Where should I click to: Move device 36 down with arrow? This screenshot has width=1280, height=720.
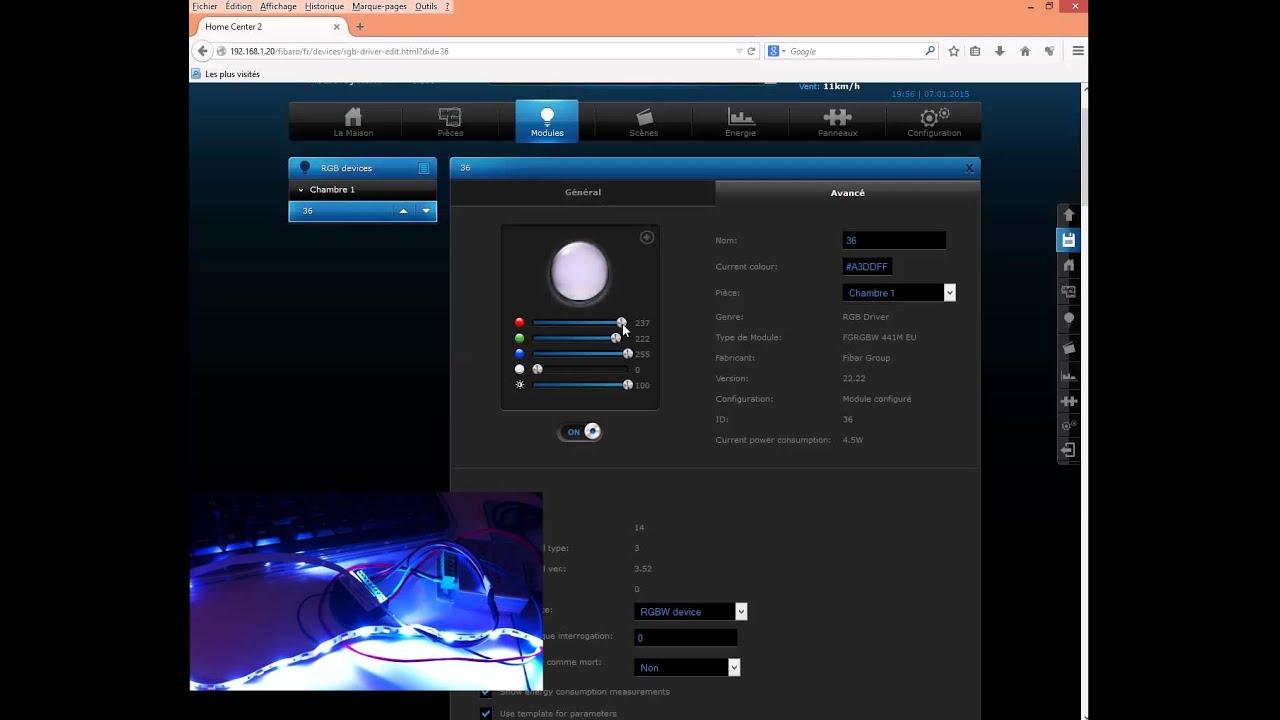click(x=426, y=211)
